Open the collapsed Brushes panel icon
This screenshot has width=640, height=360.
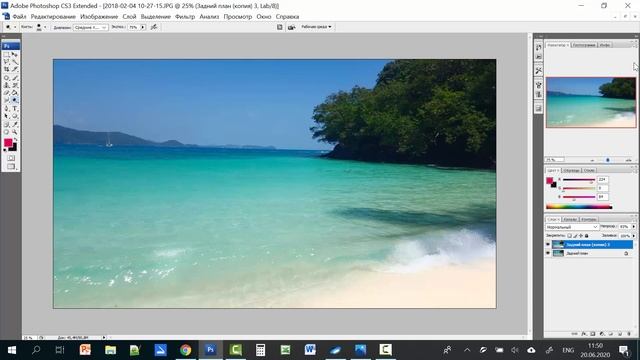539,85
